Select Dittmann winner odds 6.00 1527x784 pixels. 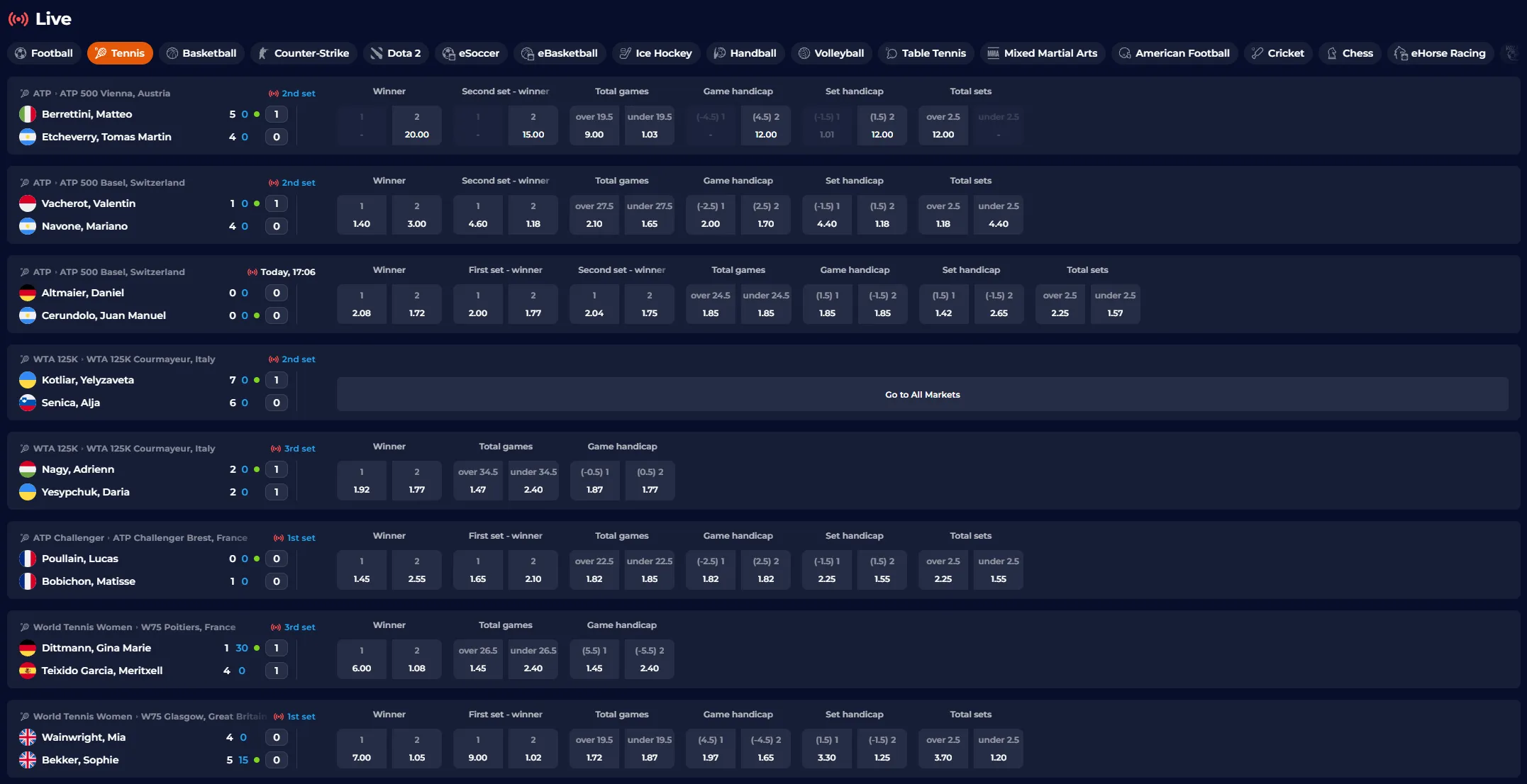(x=362, y=659)
